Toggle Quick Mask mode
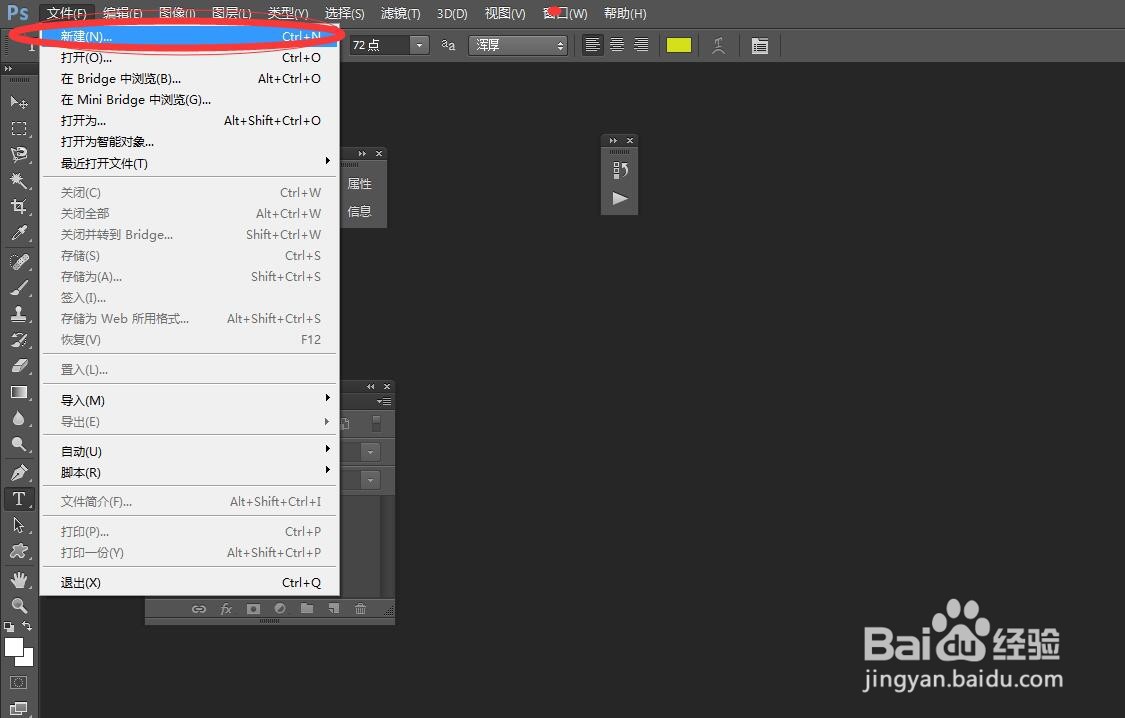 pos(19,682)
